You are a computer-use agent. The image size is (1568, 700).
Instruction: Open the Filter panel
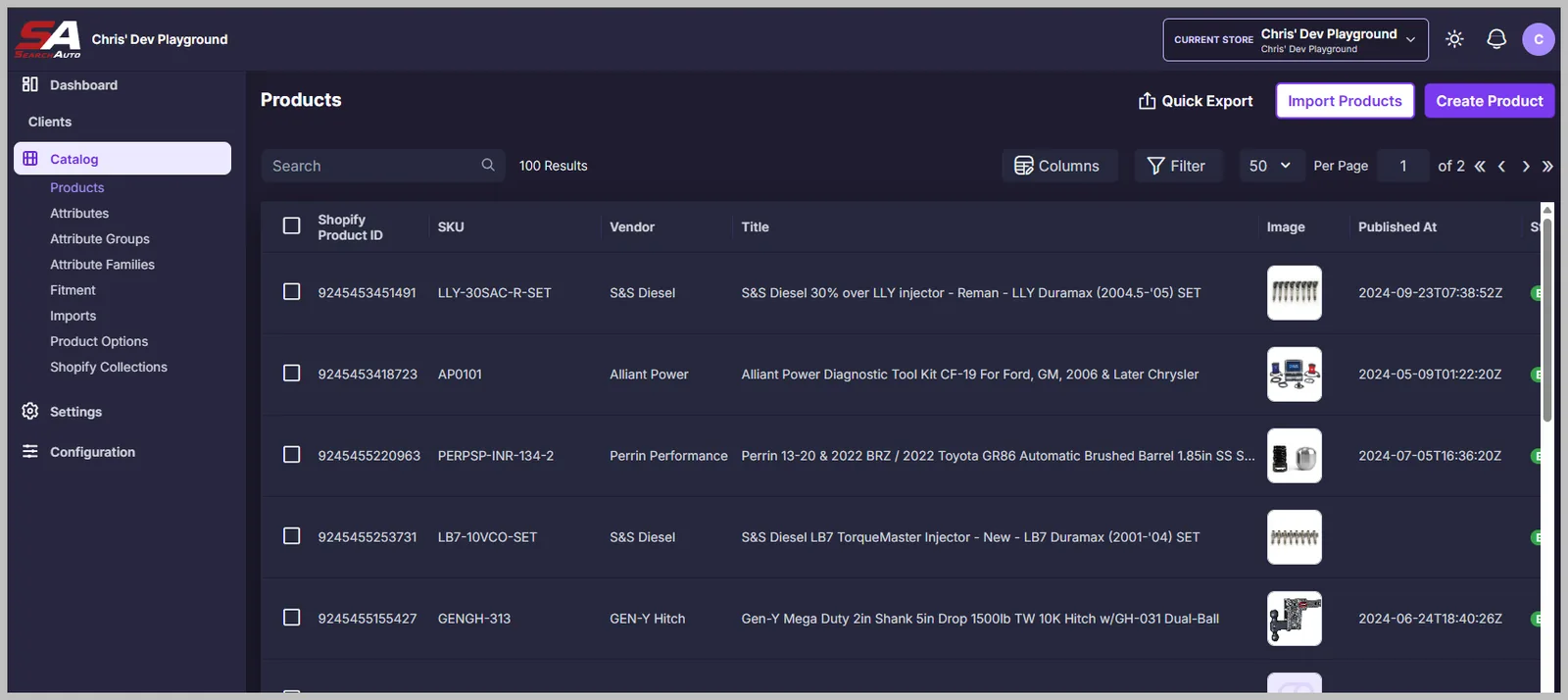1178,166
